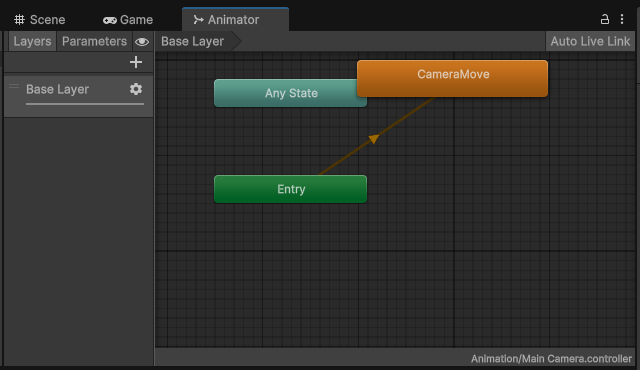
Task: Toggle the parameters panel eye icon
Action: 142,42
